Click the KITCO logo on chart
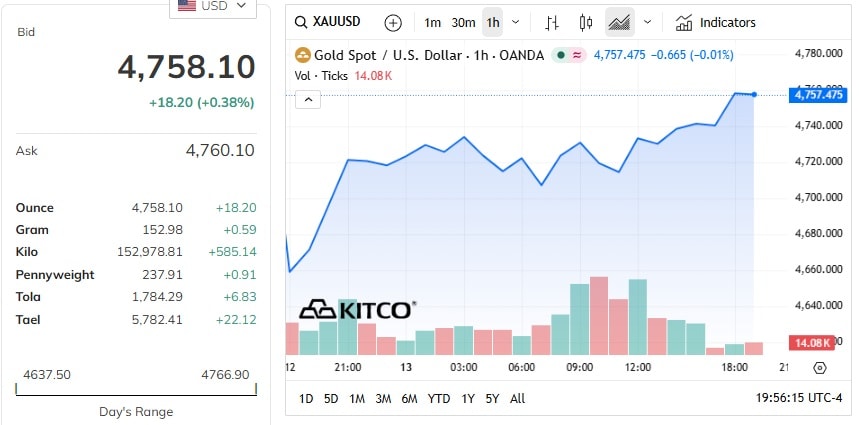The width and height of the screenshot is (859, 425). (357, 310)
